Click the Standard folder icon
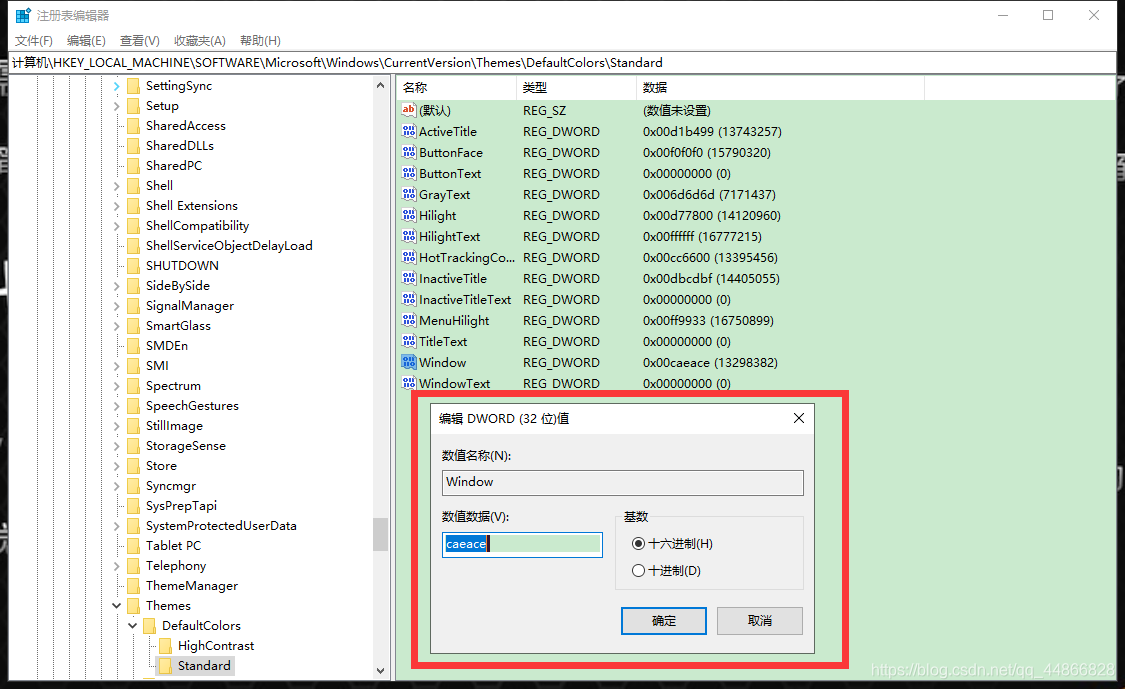This screenshot has width=1125, height=689. click(166, 665)
